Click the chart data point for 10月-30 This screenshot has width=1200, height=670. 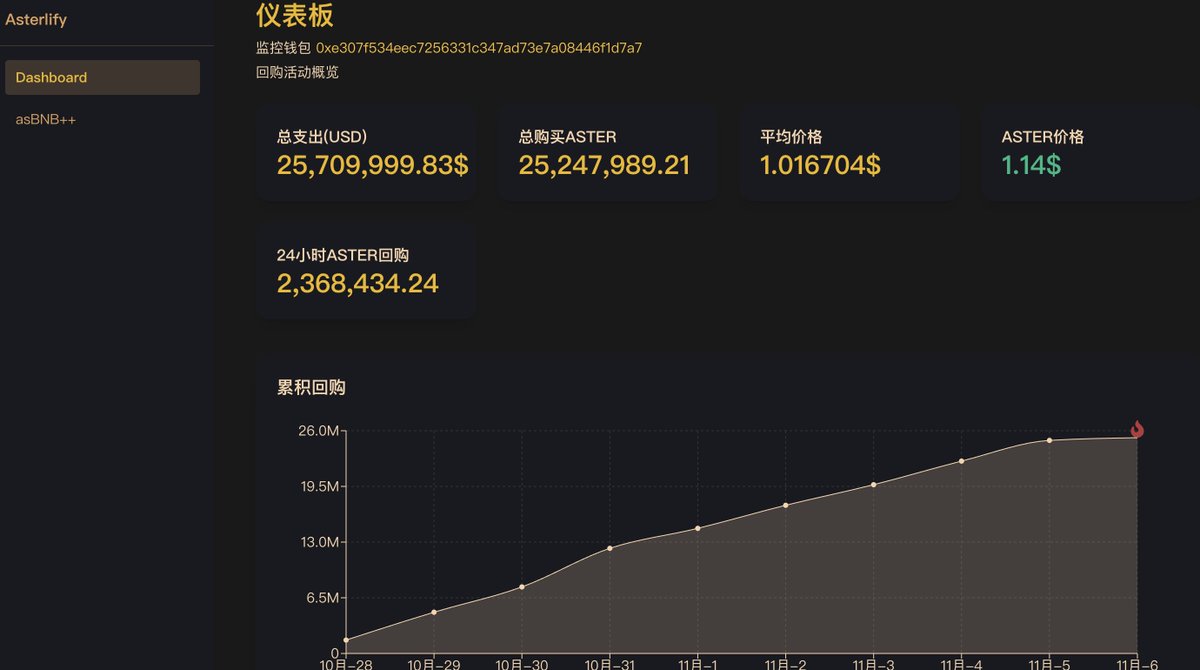click(522, 587)
